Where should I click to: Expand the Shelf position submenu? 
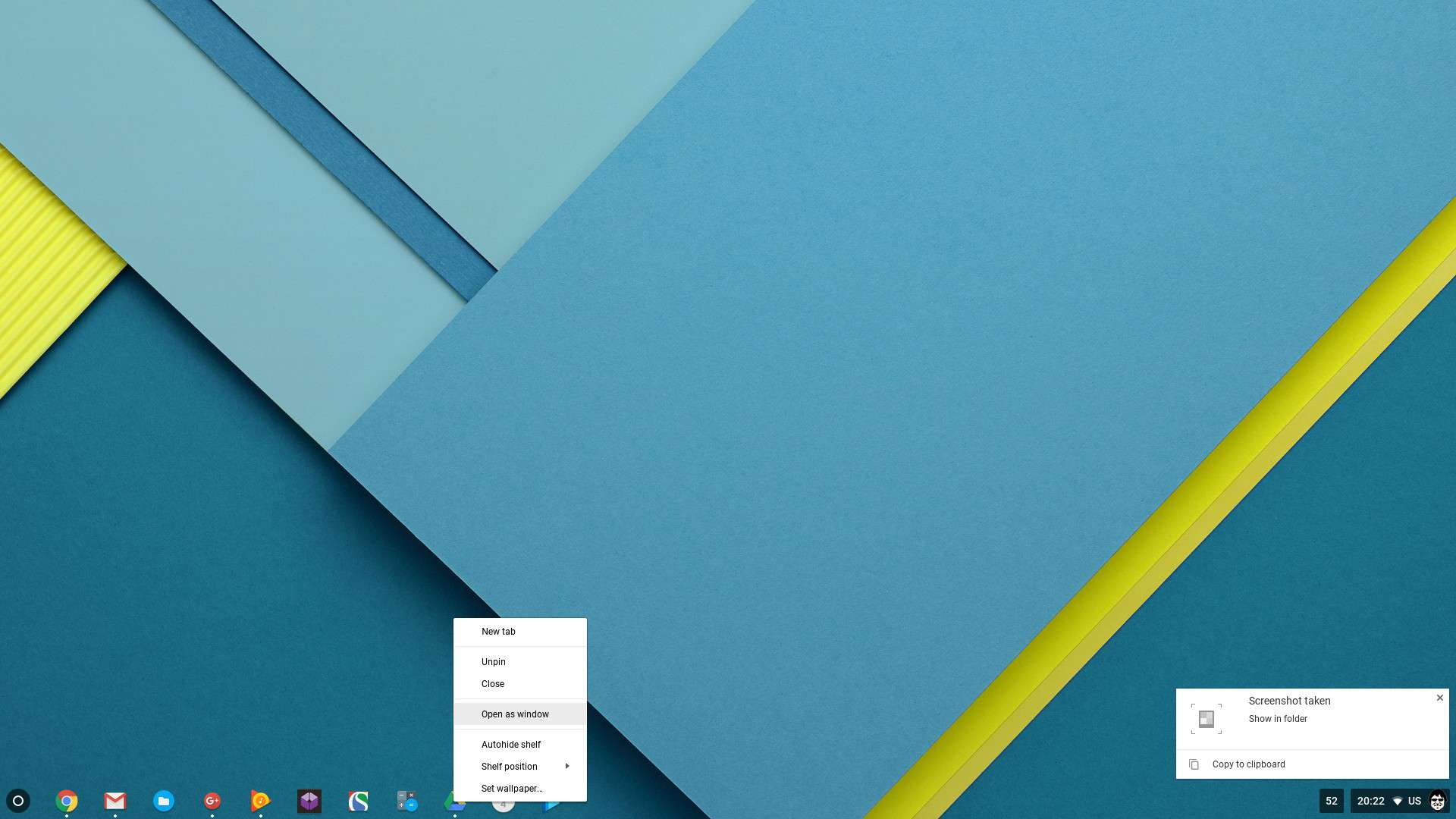[520, 767]
